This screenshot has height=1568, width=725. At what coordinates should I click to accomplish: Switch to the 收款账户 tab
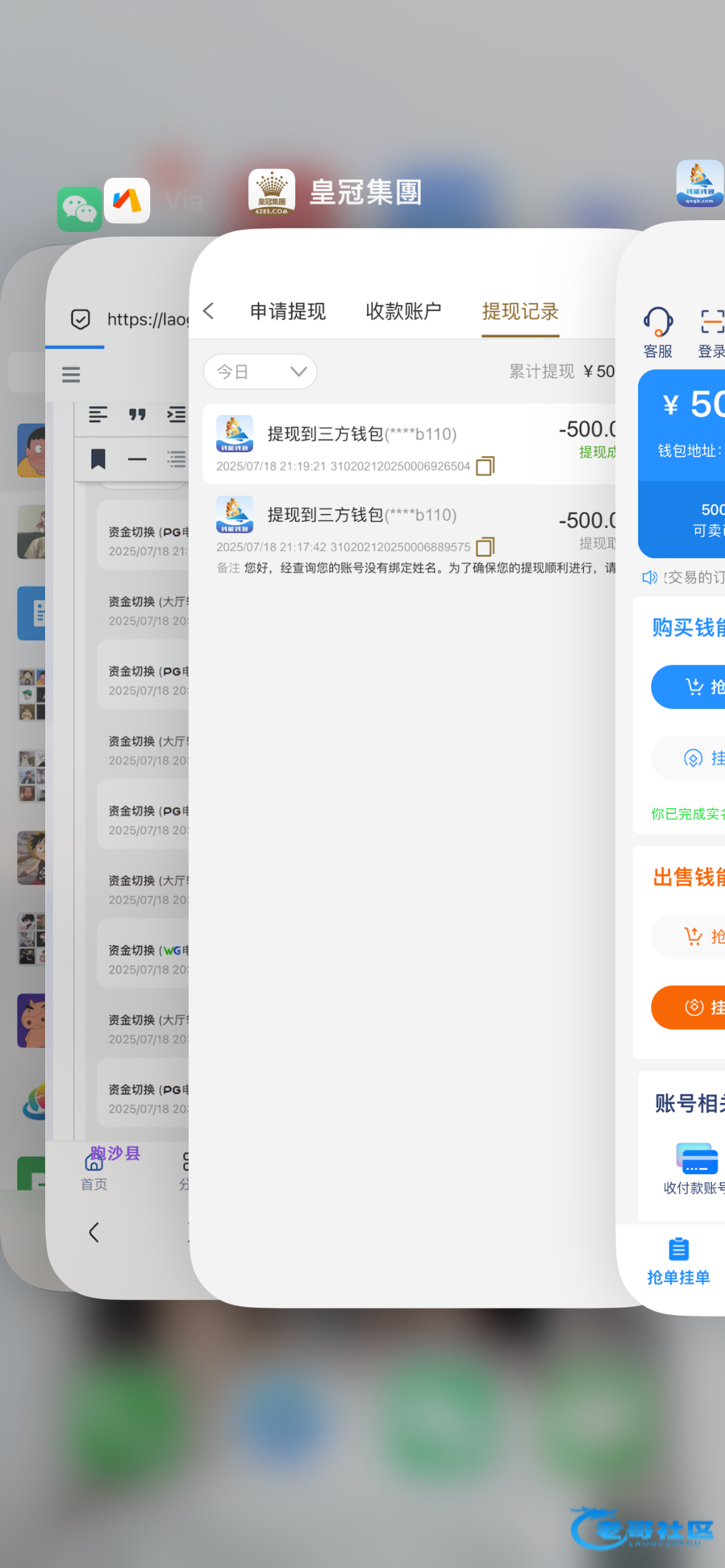coord(403,311)
